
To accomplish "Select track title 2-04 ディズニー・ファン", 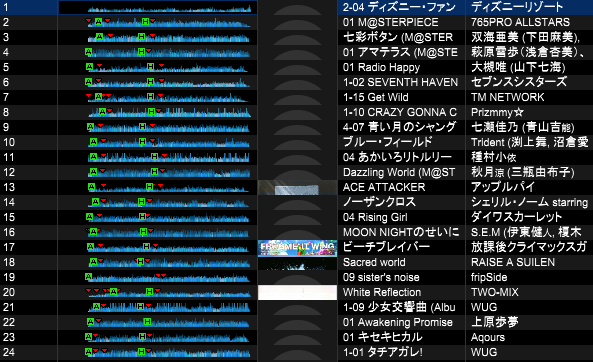I will (x=399, y=7).
